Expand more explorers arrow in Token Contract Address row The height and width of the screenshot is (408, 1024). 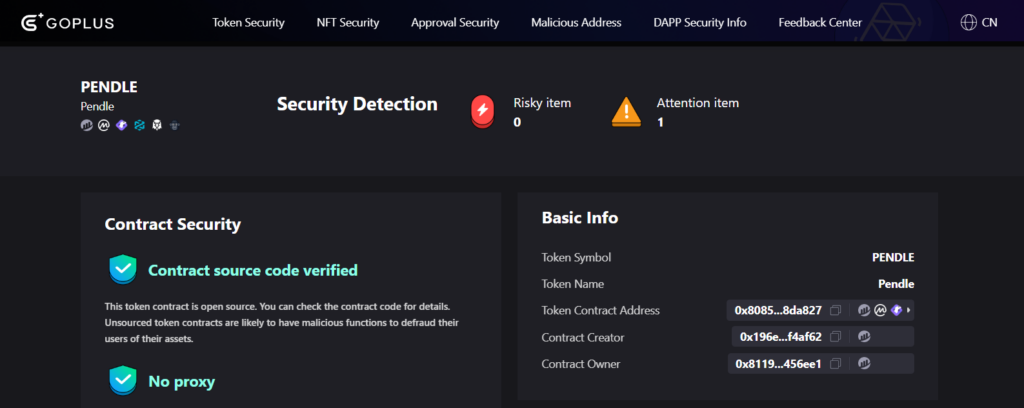(x=908, y=311)
